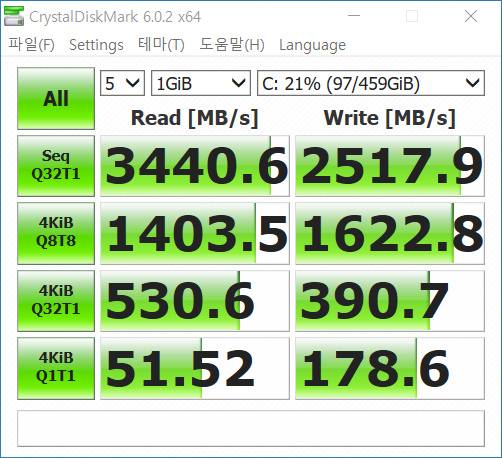Open the 도움말(H) help menu
502x458 pixels.
pos(232,44)
